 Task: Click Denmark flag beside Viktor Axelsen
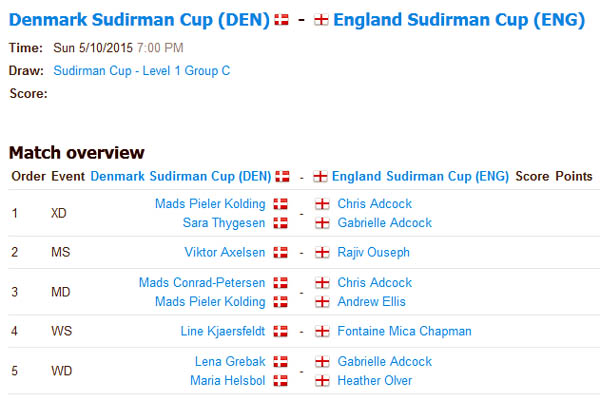pos(280,252)
